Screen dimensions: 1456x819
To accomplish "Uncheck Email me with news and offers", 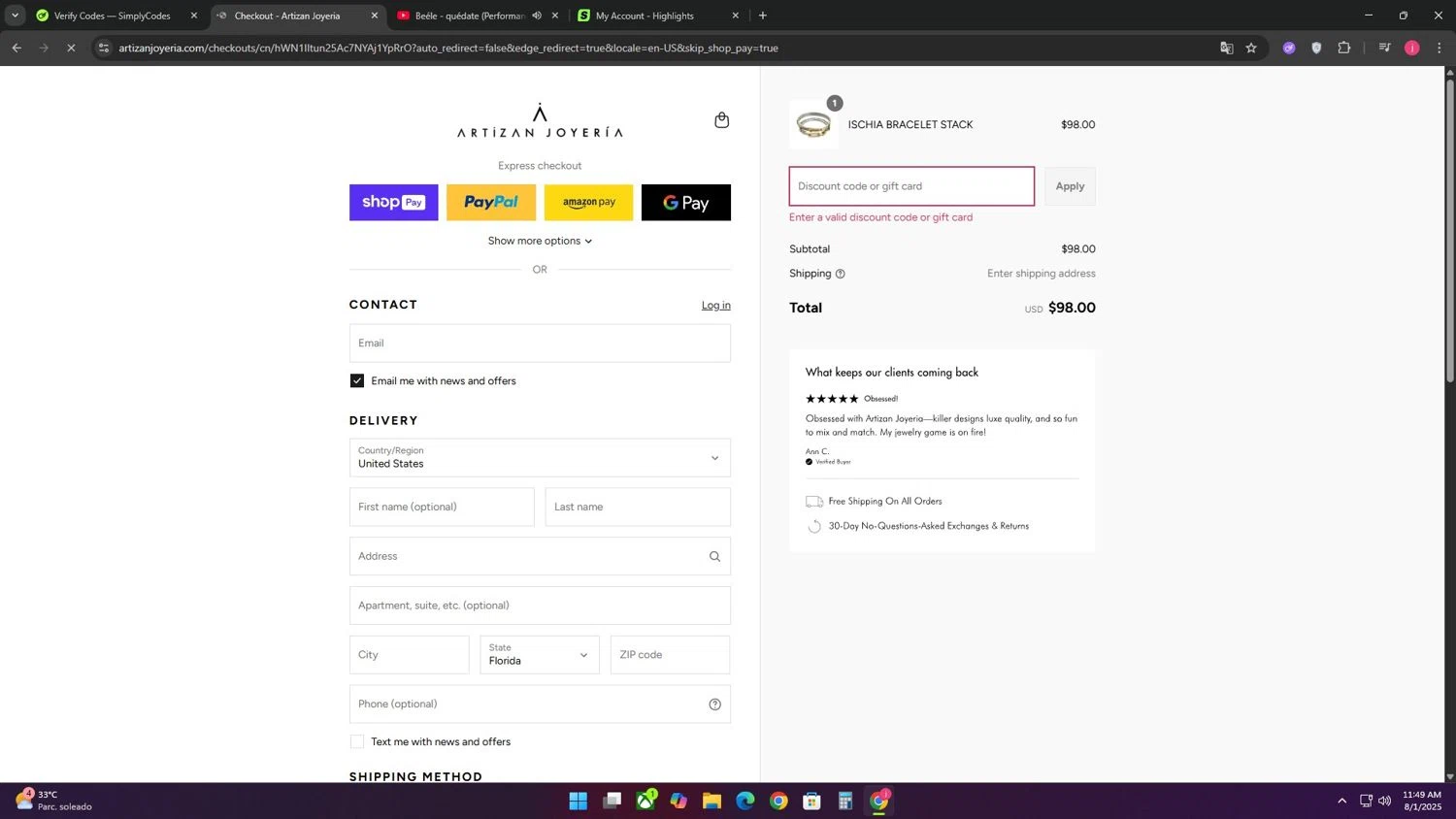I will tap(357, 381).
